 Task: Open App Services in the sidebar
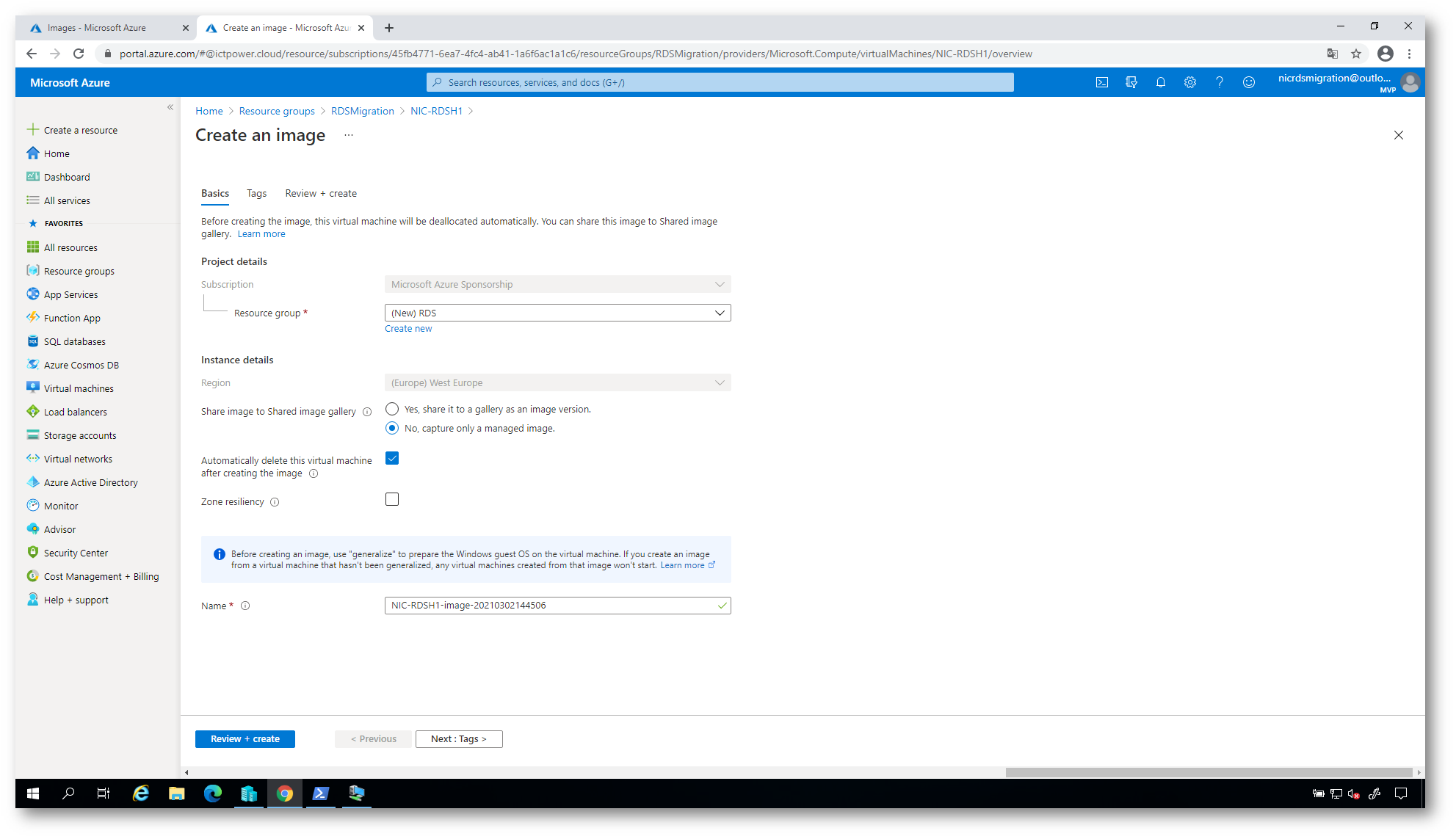point(70,294)
